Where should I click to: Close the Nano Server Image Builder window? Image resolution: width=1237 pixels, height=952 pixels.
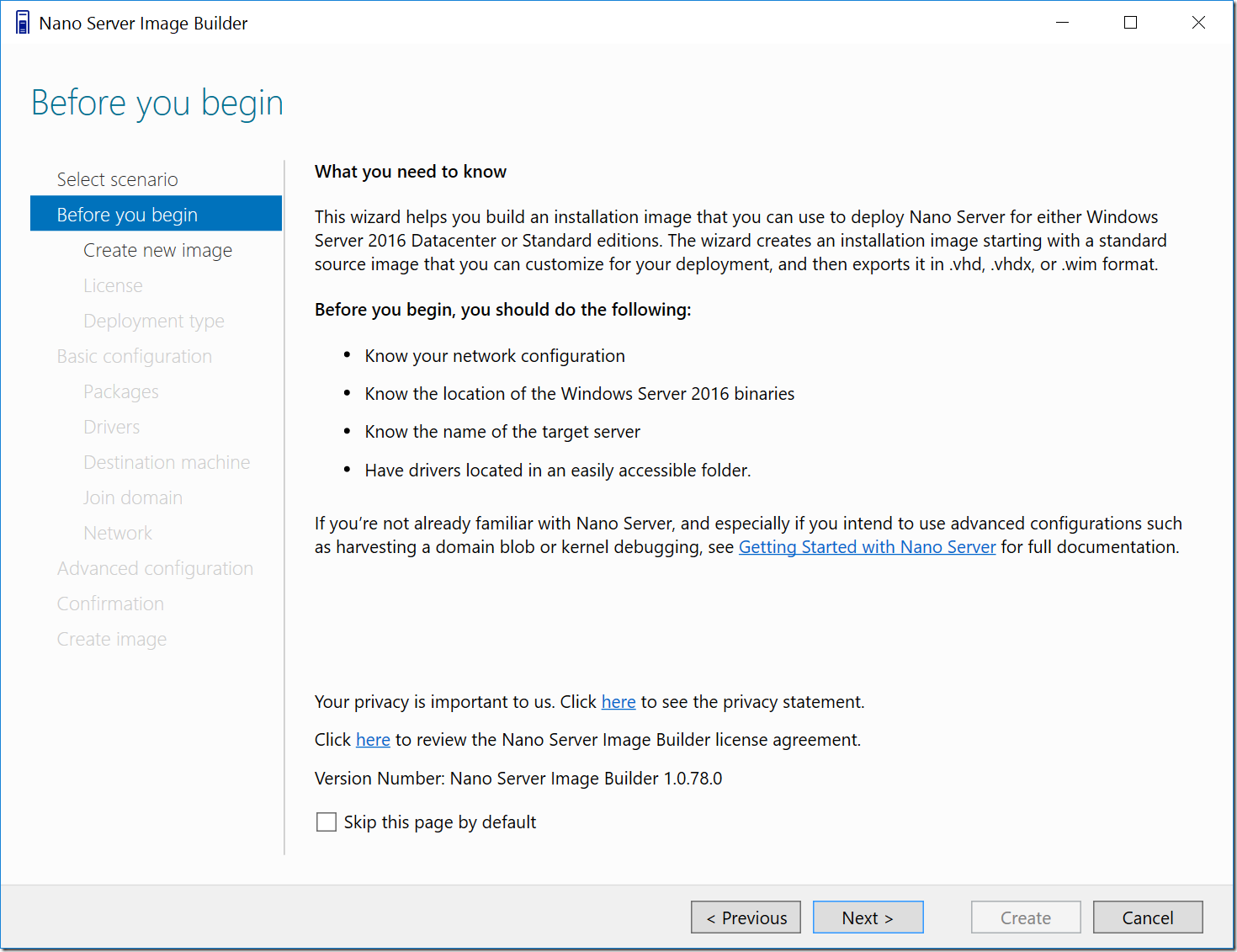click(1198, 23)
